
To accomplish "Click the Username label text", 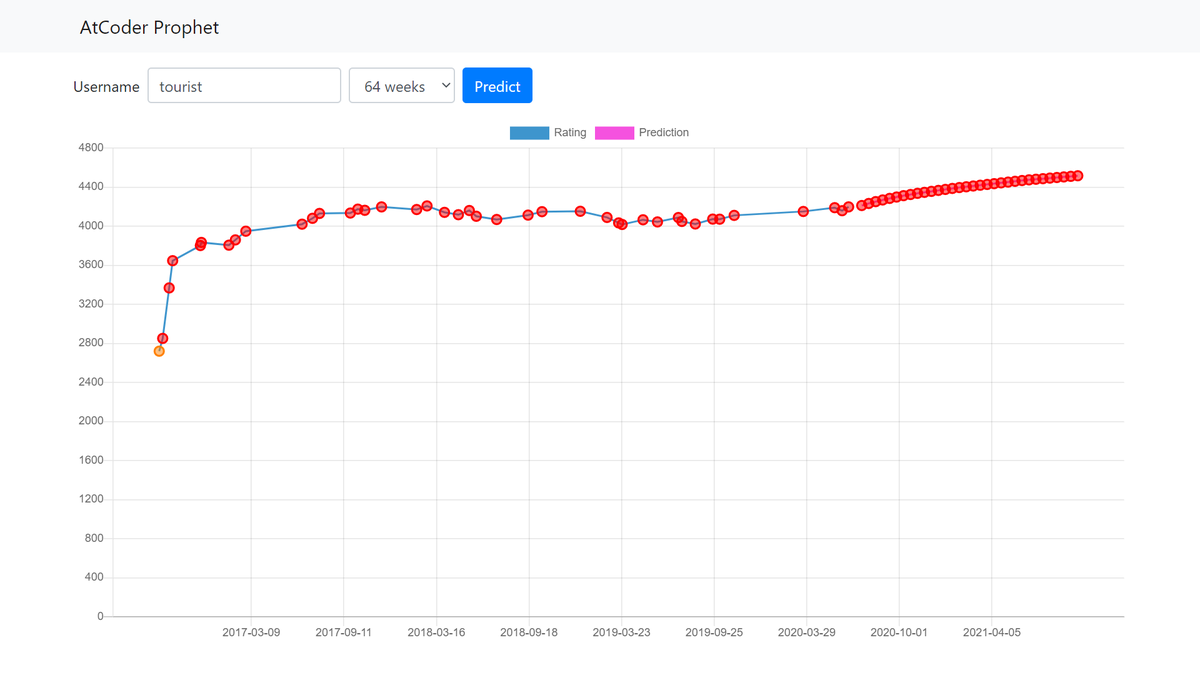I will click(x=106, y=87).
